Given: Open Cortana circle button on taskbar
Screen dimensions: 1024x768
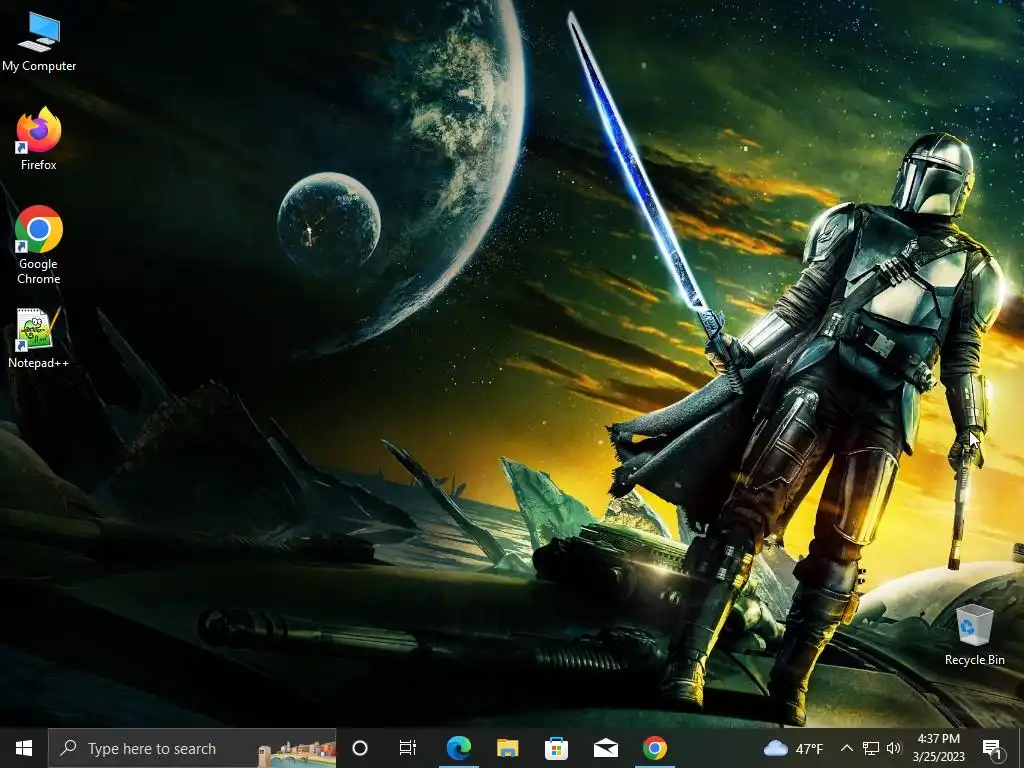Looking at the screenshot, I should tap(360, 748).
